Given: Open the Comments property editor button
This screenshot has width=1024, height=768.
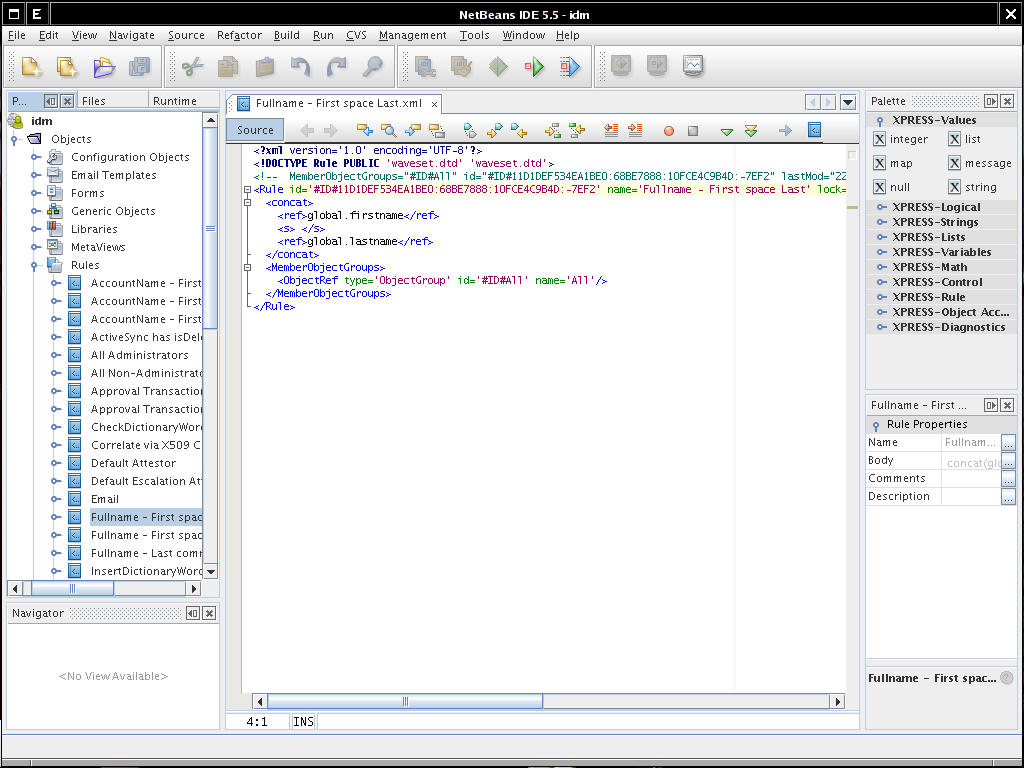Looking at the screenshot, I should pos(1008,479).
